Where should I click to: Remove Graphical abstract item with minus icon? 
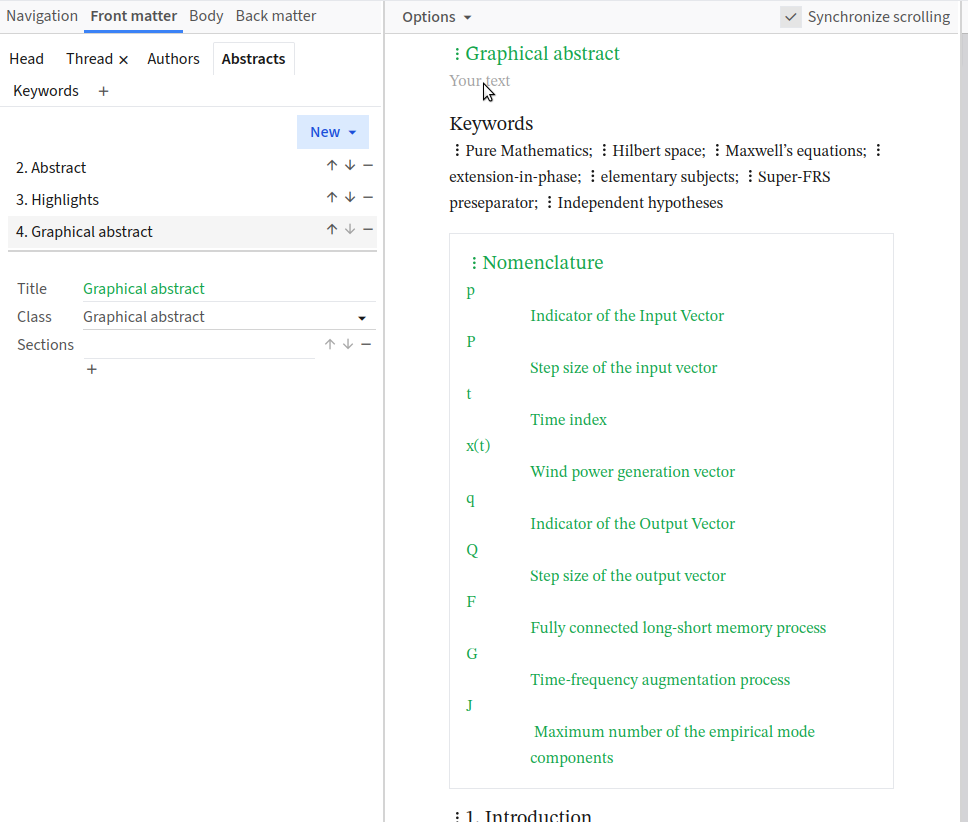pyautogui.click(x=368, y=230)
